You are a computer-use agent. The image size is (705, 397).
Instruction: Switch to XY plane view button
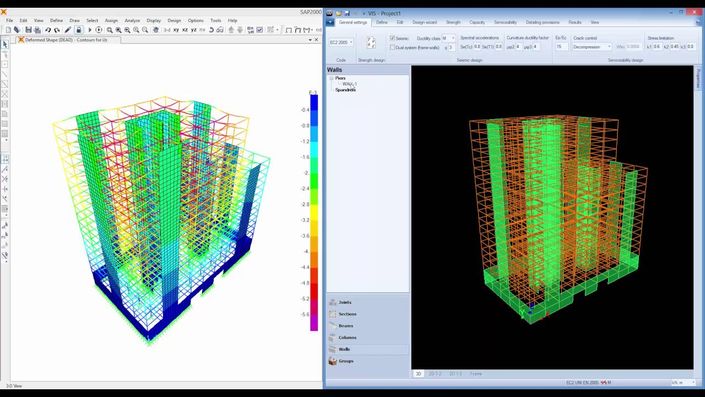[x=176, y=30]
